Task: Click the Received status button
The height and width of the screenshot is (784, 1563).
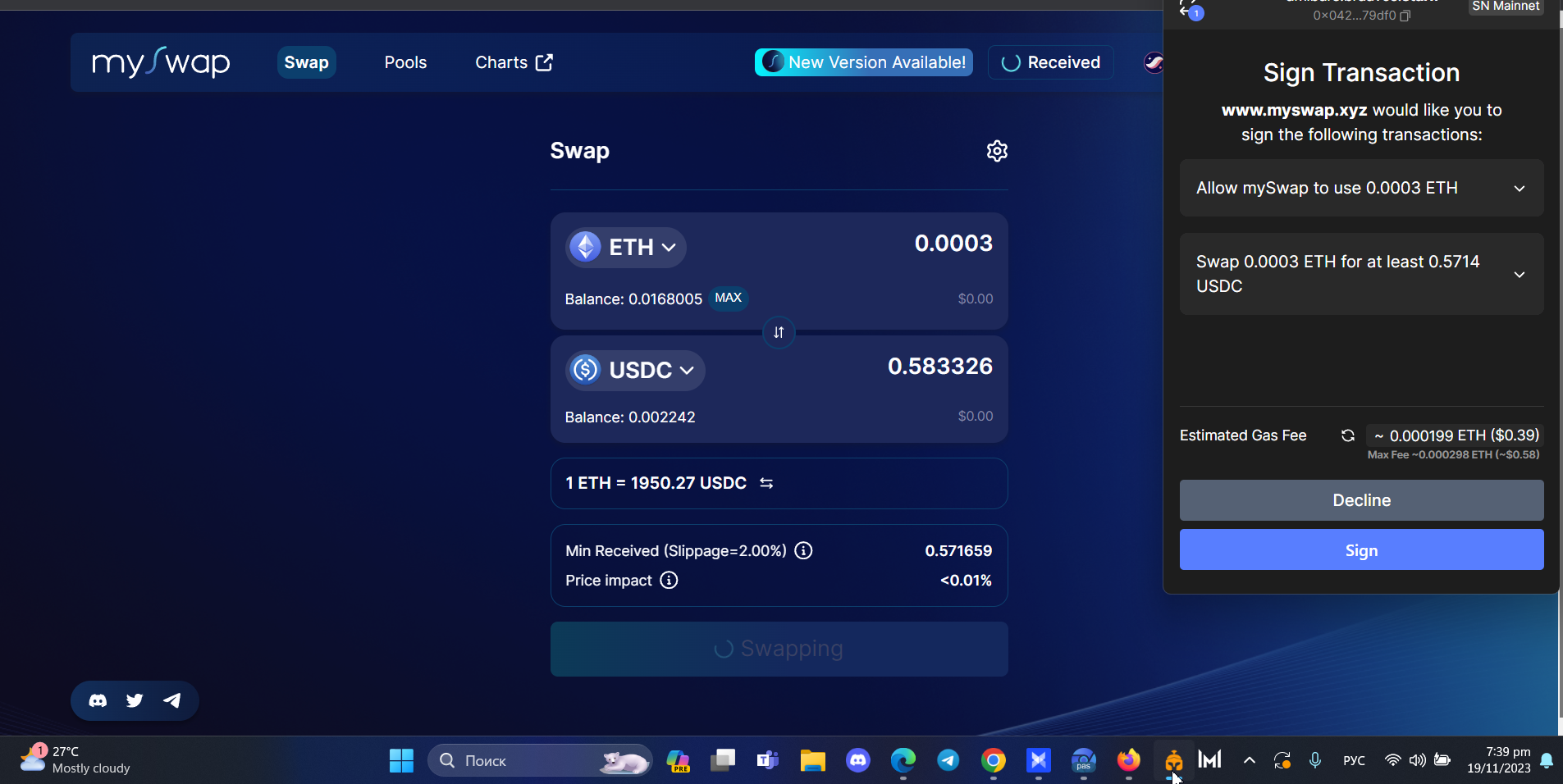Action: (x=1051, y=62)
